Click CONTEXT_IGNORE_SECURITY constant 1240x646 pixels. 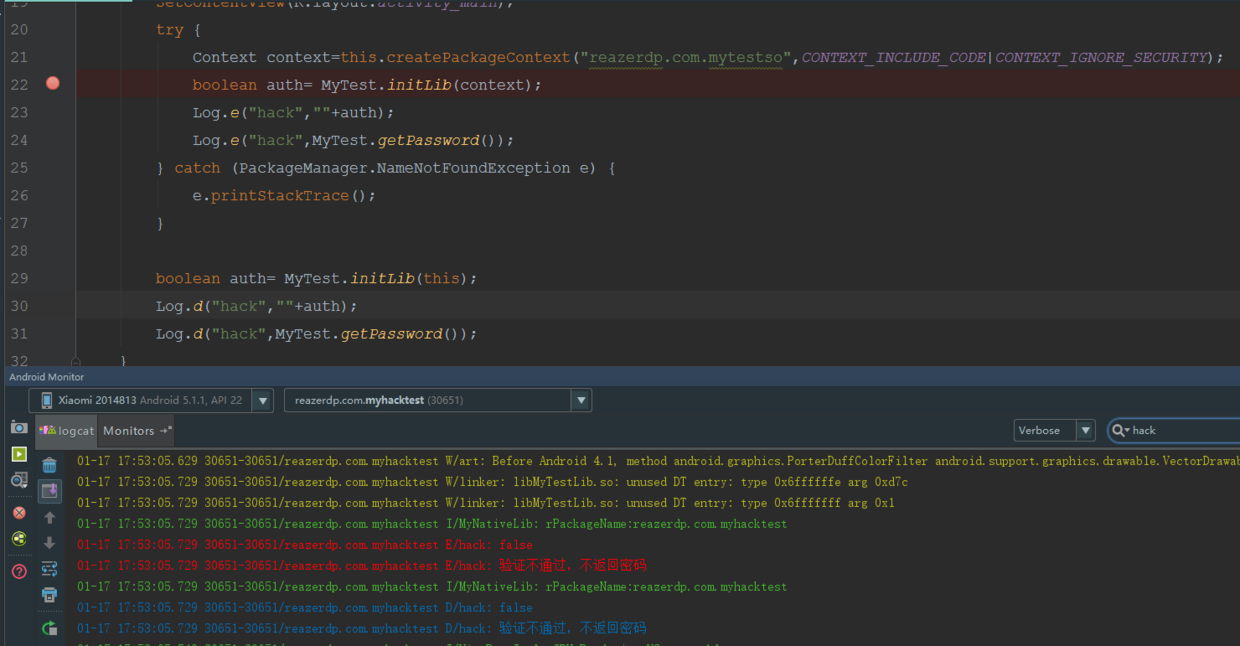1102,57
